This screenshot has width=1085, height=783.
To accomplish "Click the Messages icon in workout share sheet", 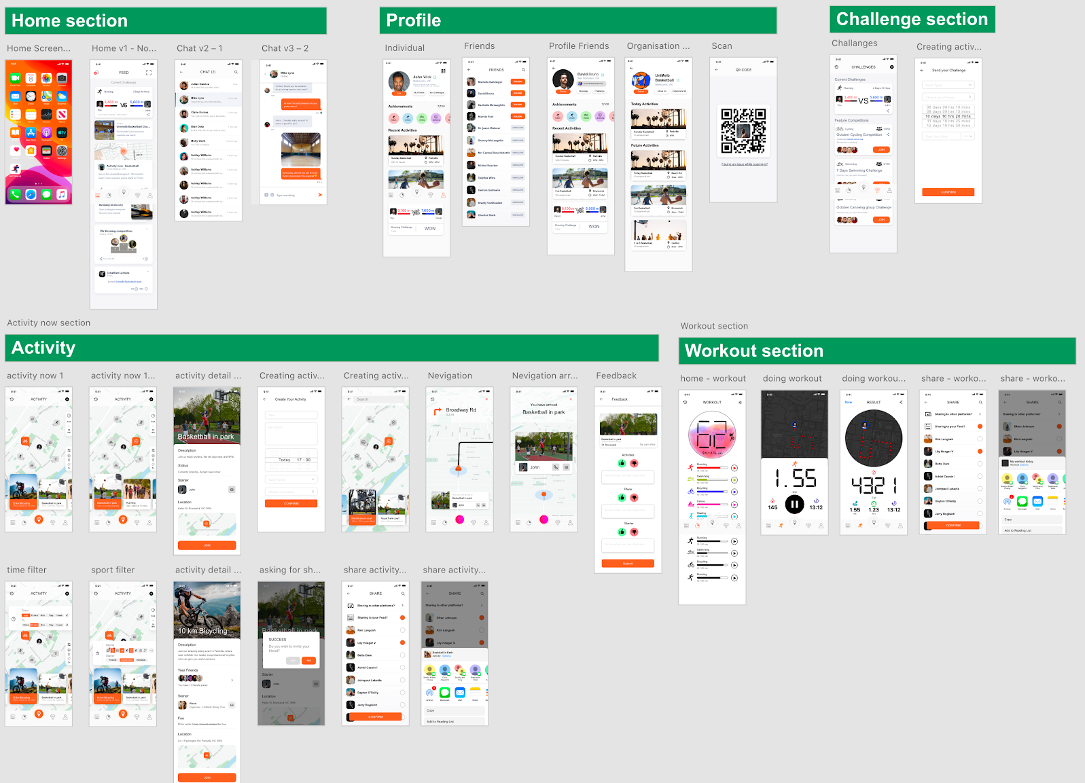I will pyautogui.click(x=1022, y=501).
